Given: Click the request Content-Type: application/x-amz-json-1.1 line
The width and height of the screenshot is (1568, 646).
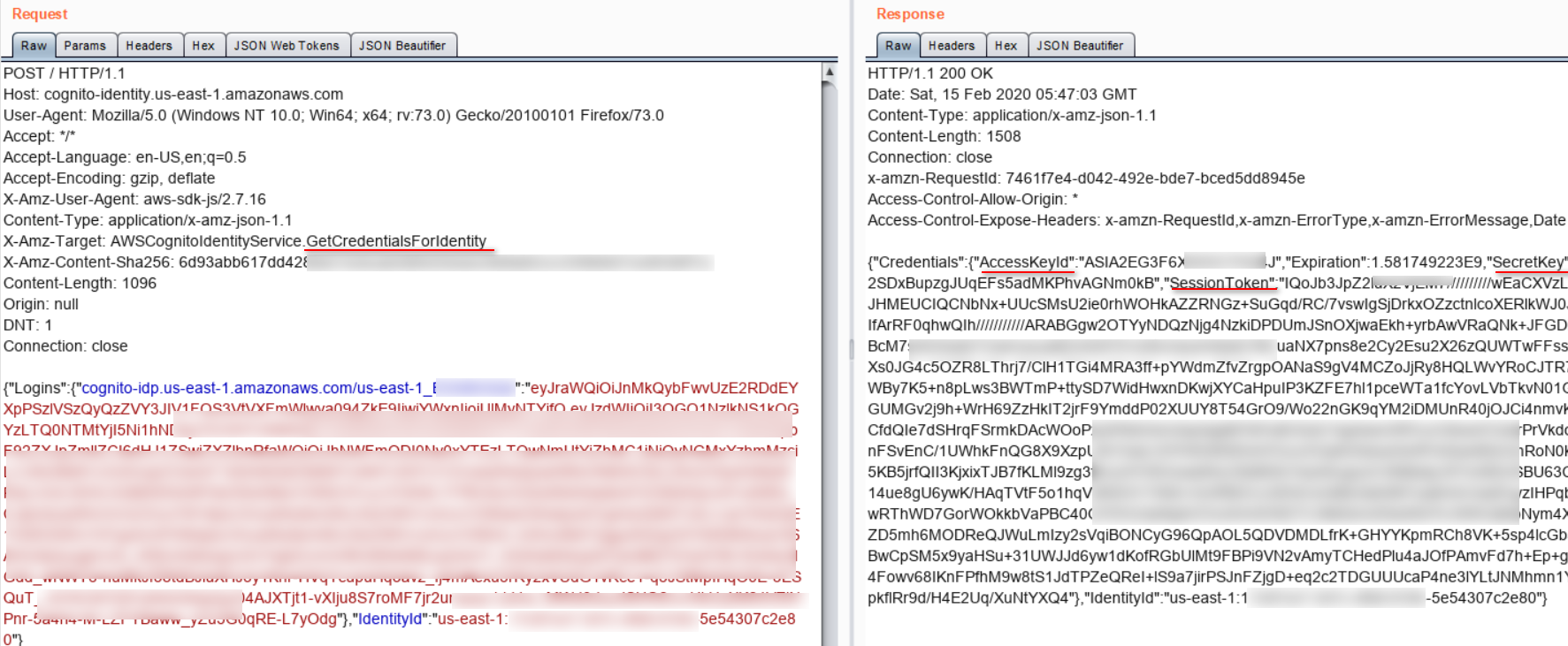Looking at the screenshot, I should tap(148, 220).
